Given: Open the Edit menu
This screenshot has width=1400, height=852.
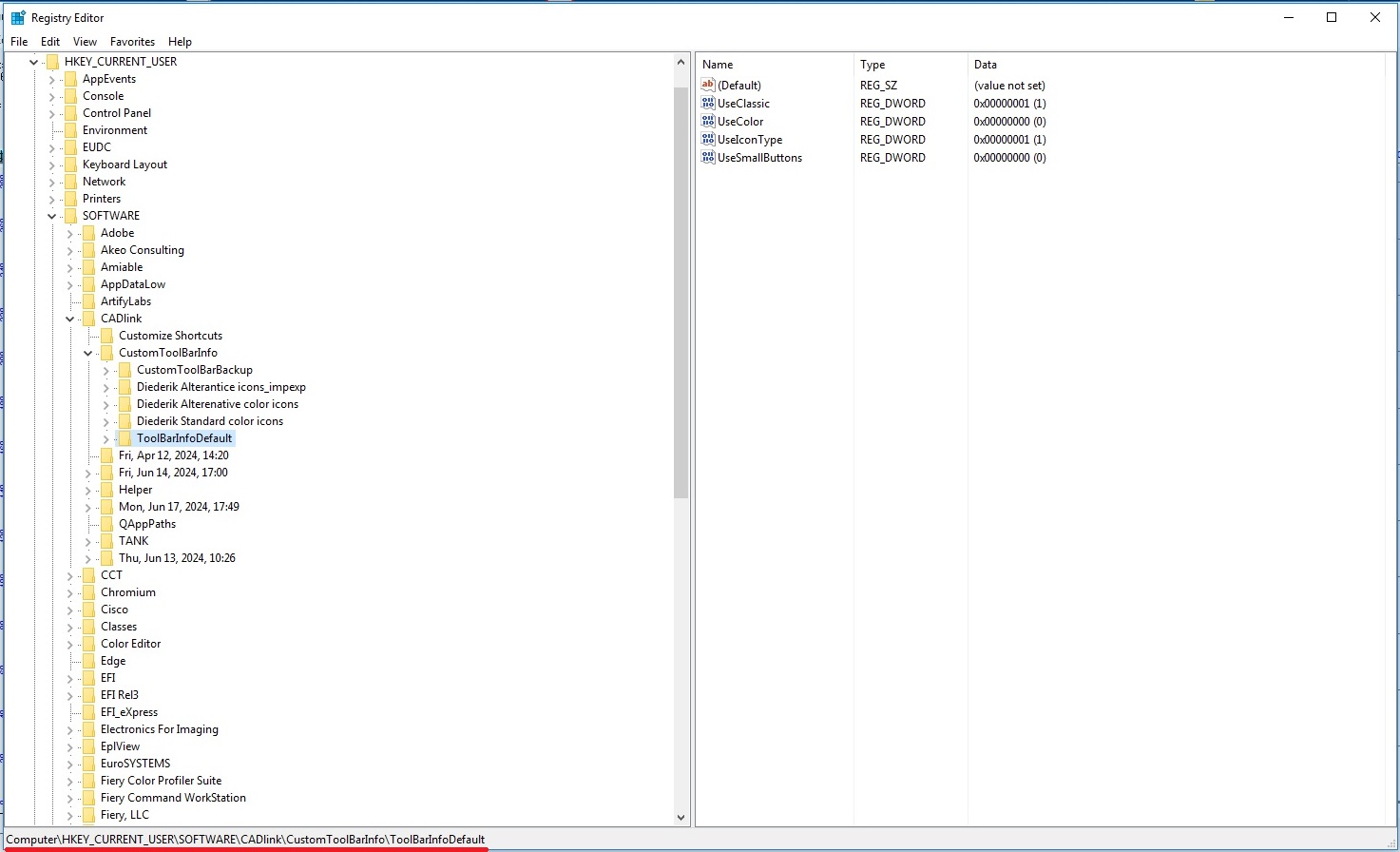Looking at the screenshot, I should (x=50, y=42).
